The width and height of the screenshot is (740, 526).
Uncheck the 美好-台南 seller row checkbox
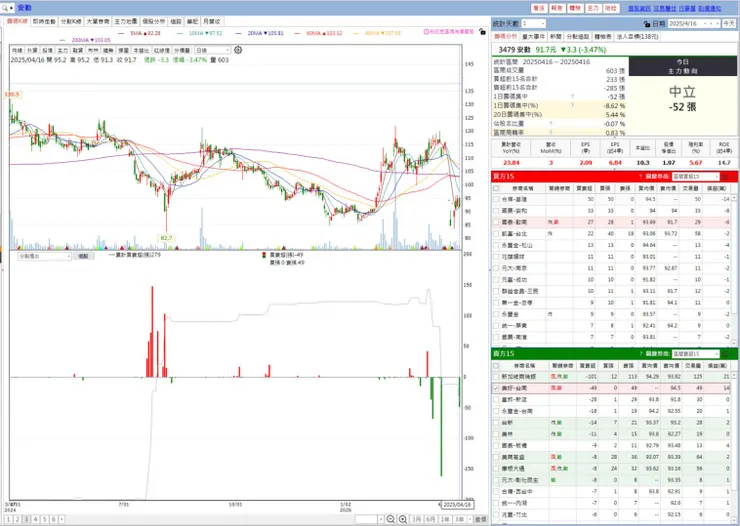(x=496, y=388)
